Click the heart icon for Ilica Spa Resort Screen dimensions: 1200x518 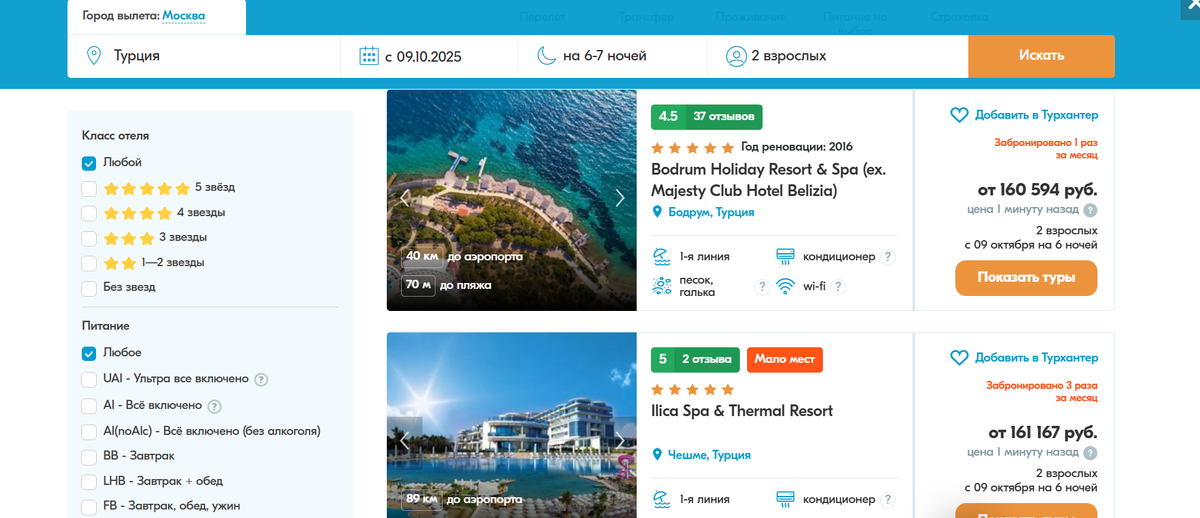coord(959,358)
